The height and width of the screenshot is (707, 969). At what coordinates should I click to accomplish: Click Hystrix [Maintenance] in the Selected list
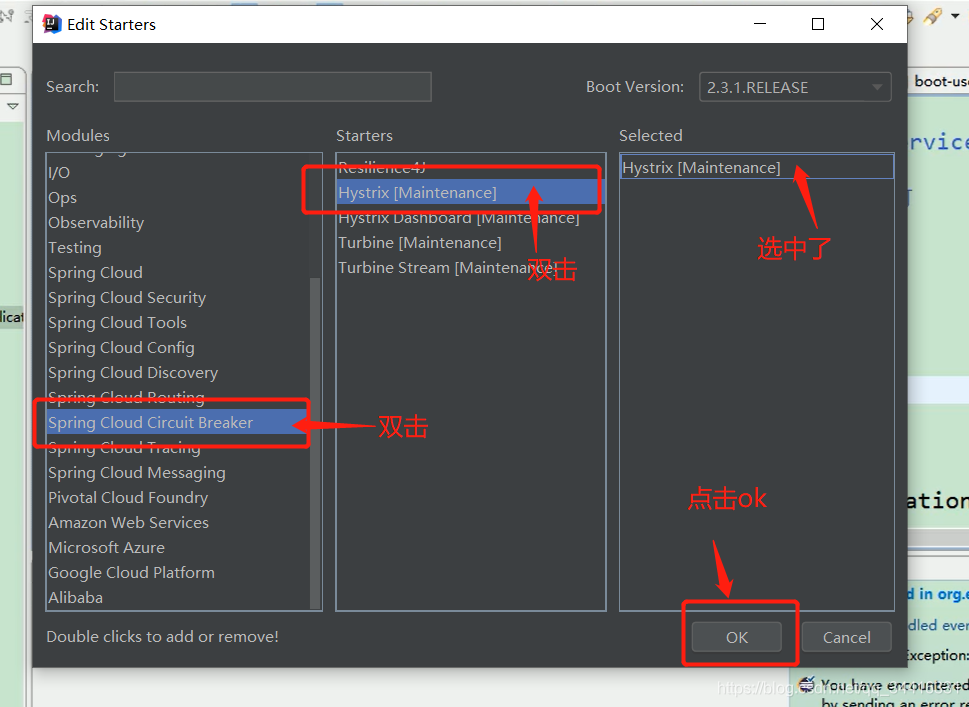757,167
